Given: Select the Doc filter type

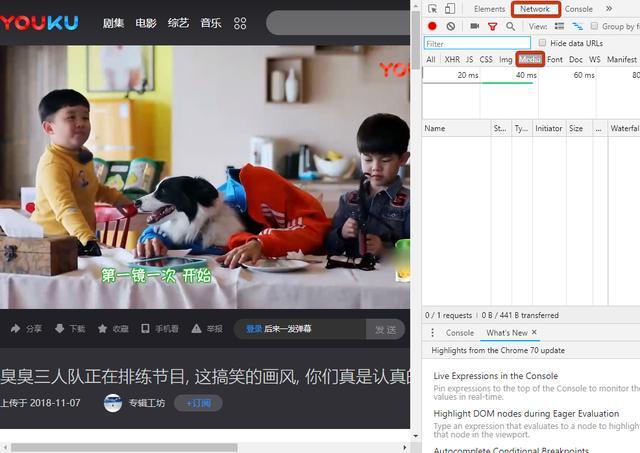Looking at the screenshot, I should pyautogui.click(x=576, y=60).
